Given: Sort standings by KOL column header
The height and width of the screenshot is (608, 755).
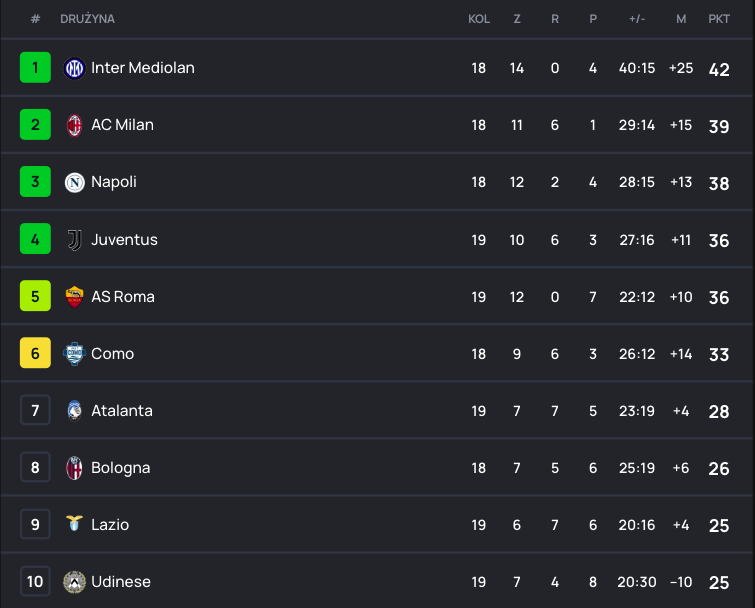Looking at the screenshot, I should point(479,19).
